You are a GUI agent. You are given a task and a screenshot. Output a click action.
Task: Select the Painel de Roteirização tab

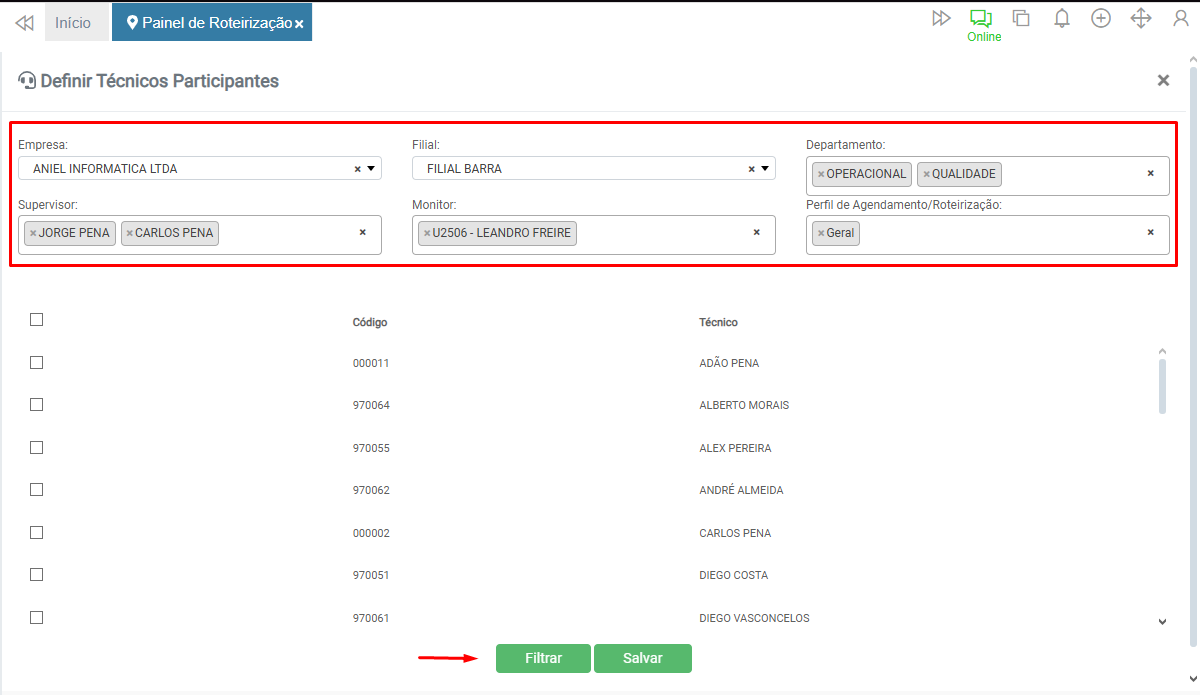click(211, 22)
